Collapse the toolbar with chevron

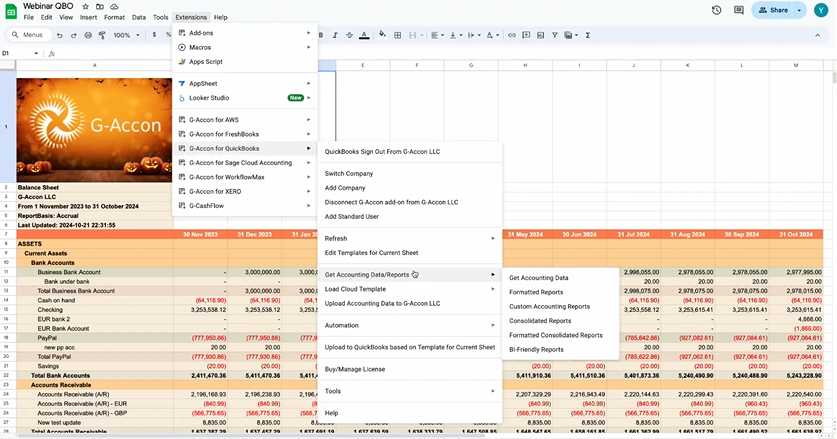(x=817, y=35)
